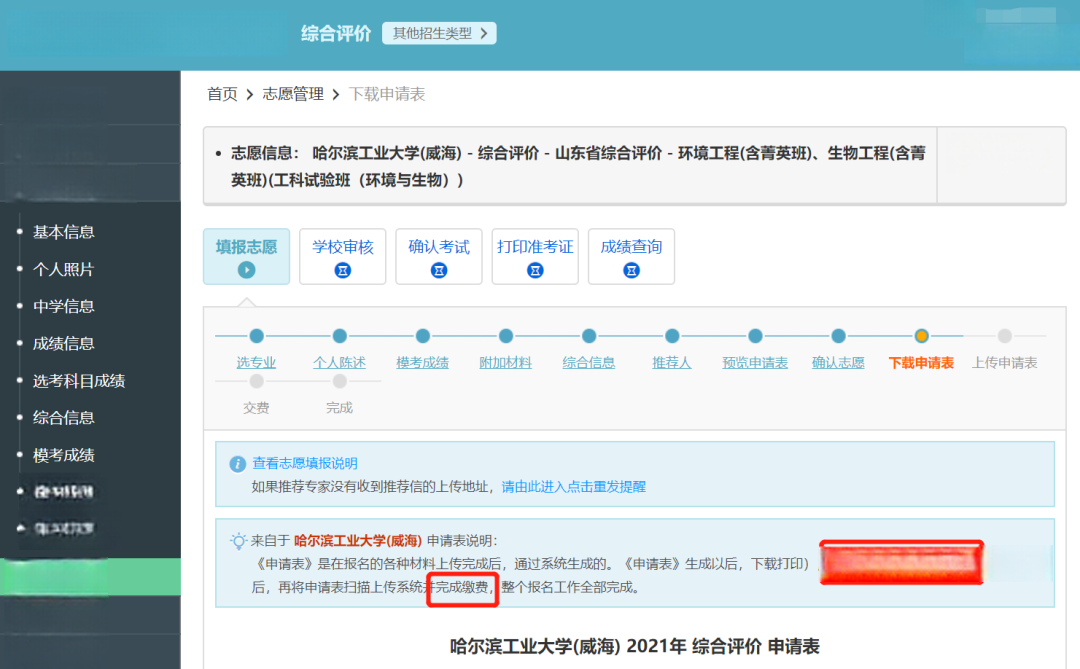
Task: Click the 综合评价 header title
Action: tap(336, 34)
